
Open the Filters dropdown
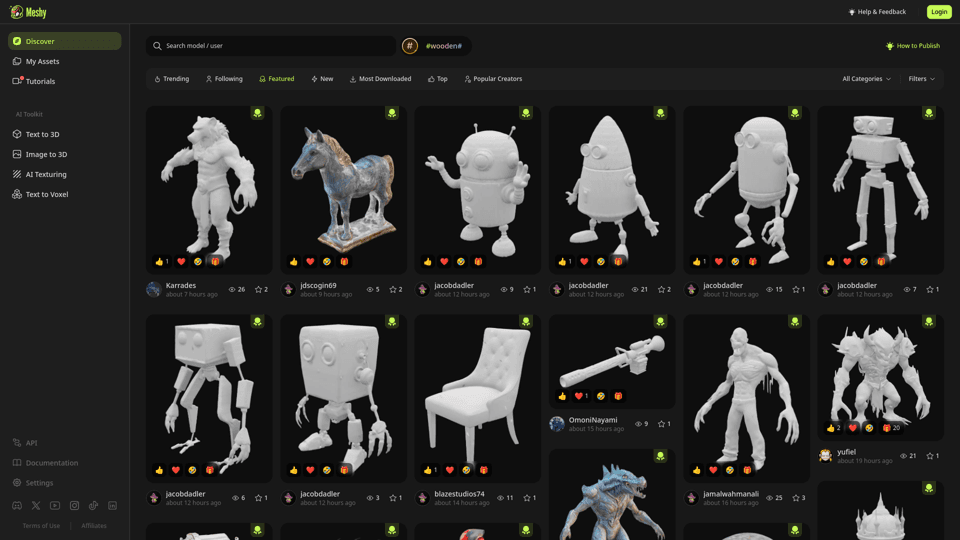tap(921, 79)
